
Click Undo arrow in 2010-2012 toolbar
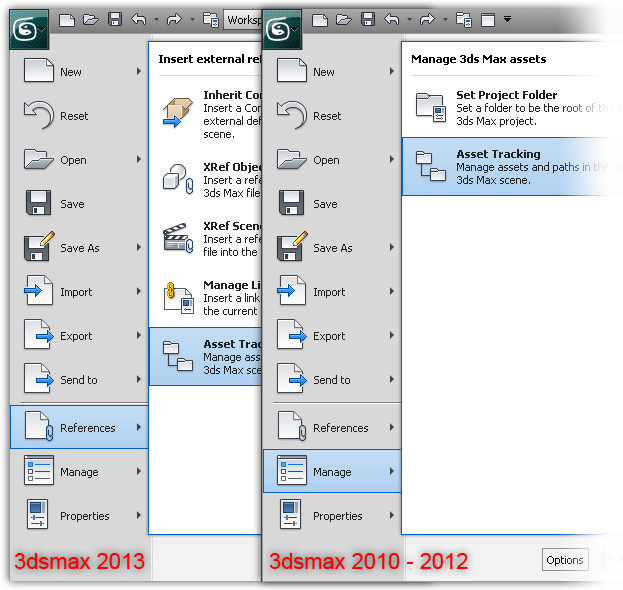392,19
